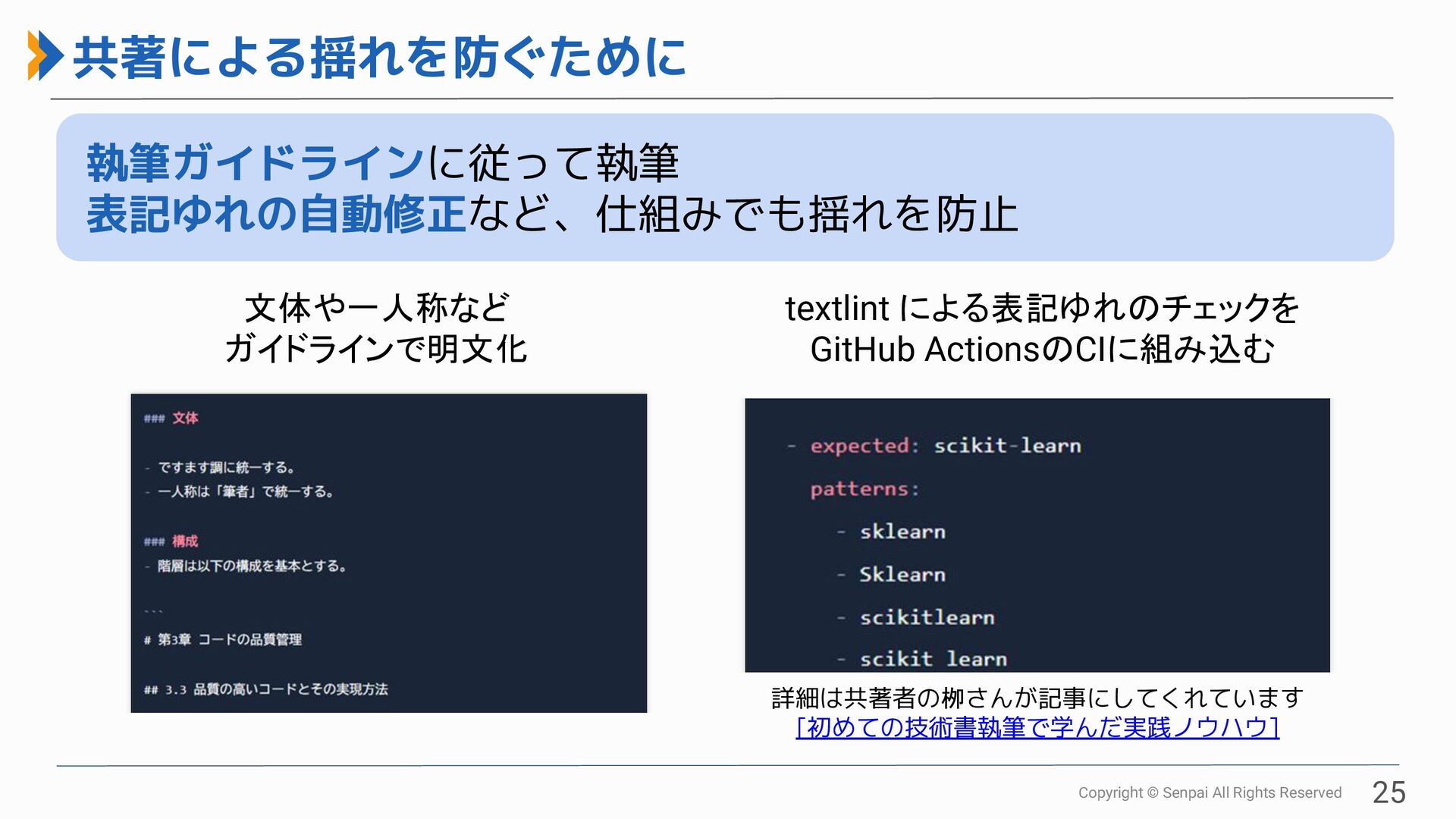Click the 'patterns:' code line
Screen dimensions: 1456x819
tap(864, 489)
